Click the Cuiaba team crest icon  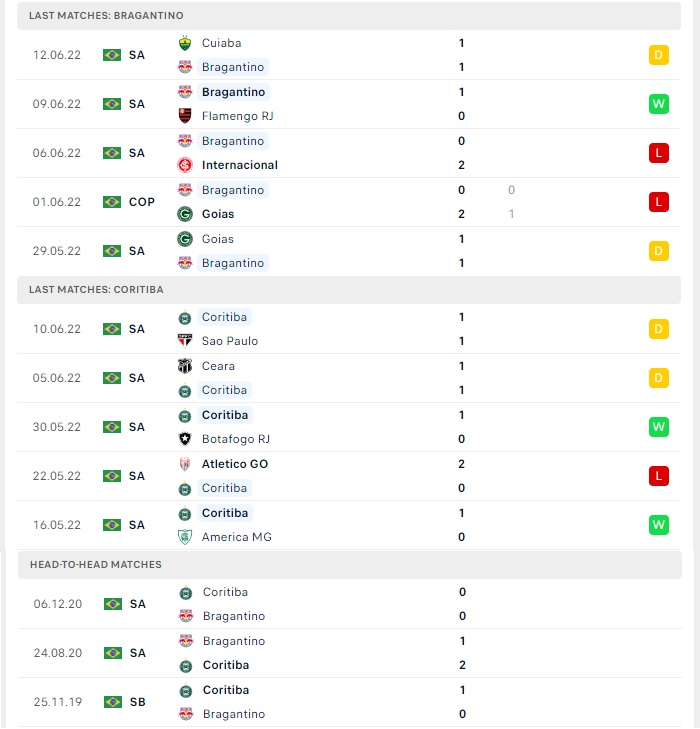185,43
